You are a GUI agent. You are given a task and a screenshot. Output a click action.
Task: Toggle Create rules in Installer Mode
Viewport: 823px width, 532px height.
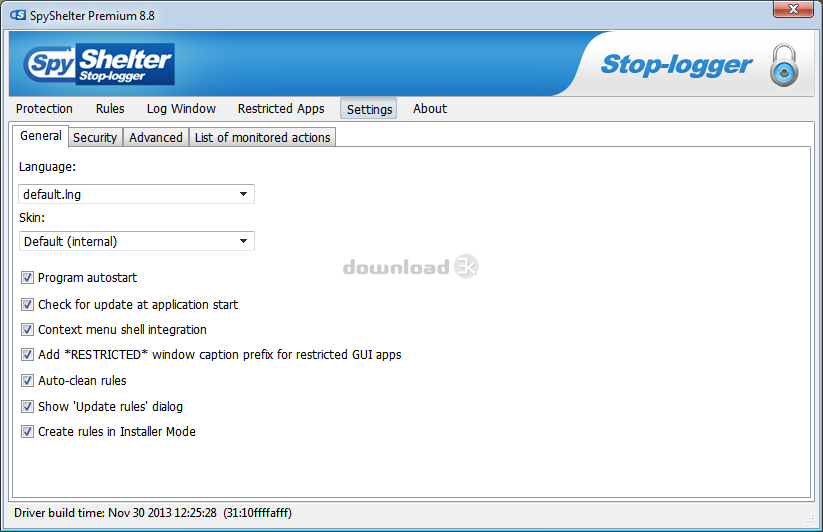27,431
